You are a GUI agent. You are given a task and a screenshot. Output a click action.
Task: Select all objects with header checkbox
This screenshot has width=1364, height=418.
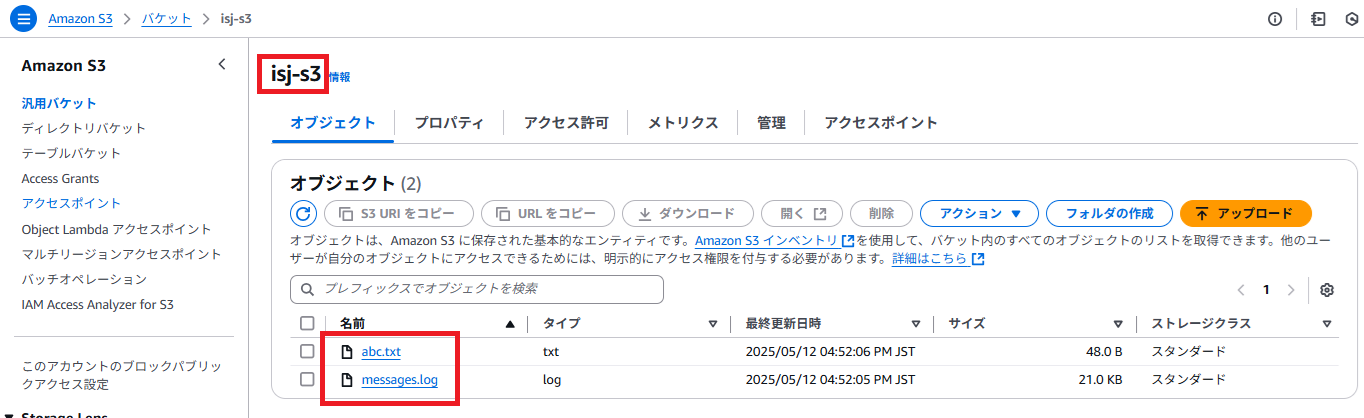tap(307, 323)
